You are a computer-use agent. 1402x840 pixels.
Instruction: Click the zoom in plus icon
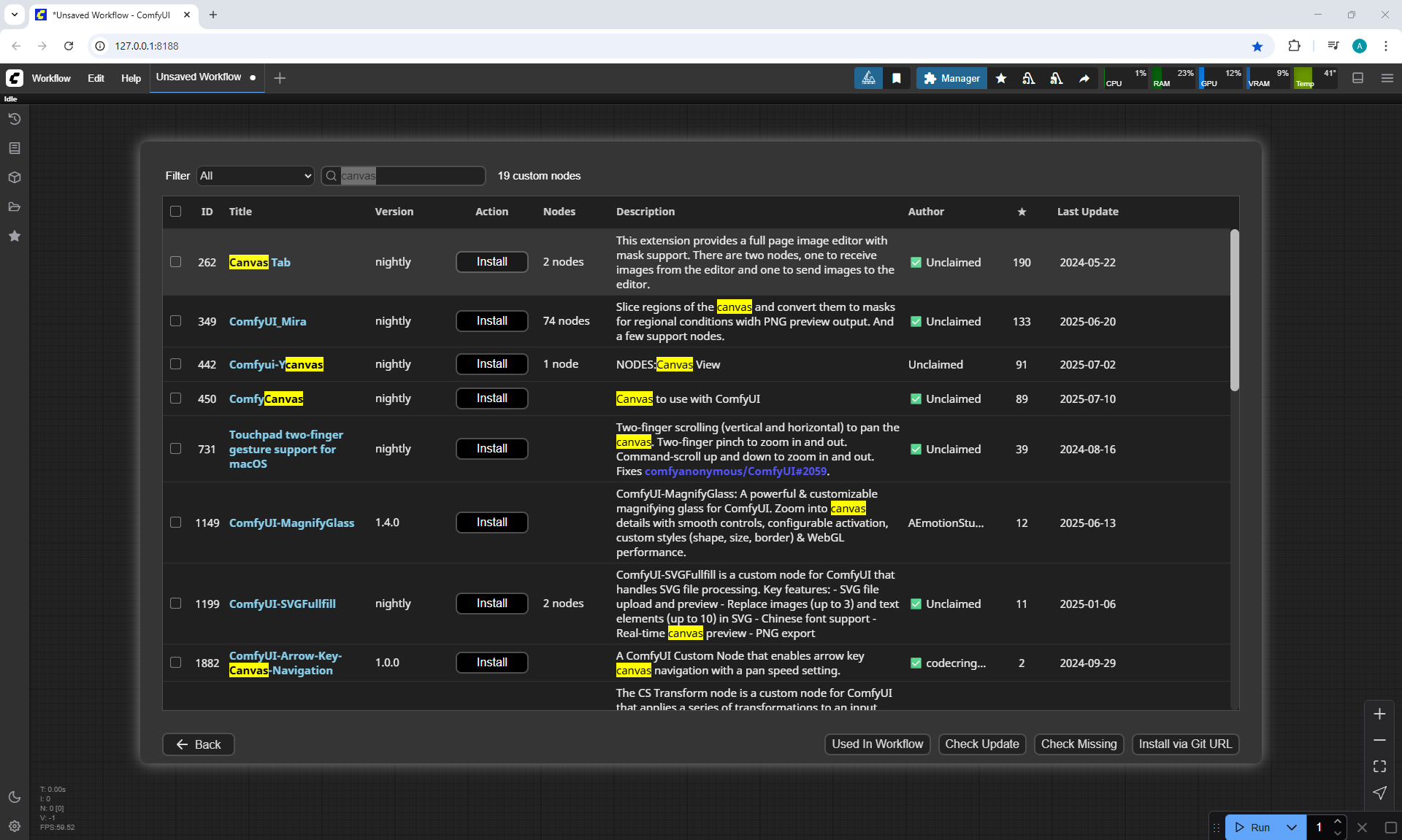[x=1379, y=714]
